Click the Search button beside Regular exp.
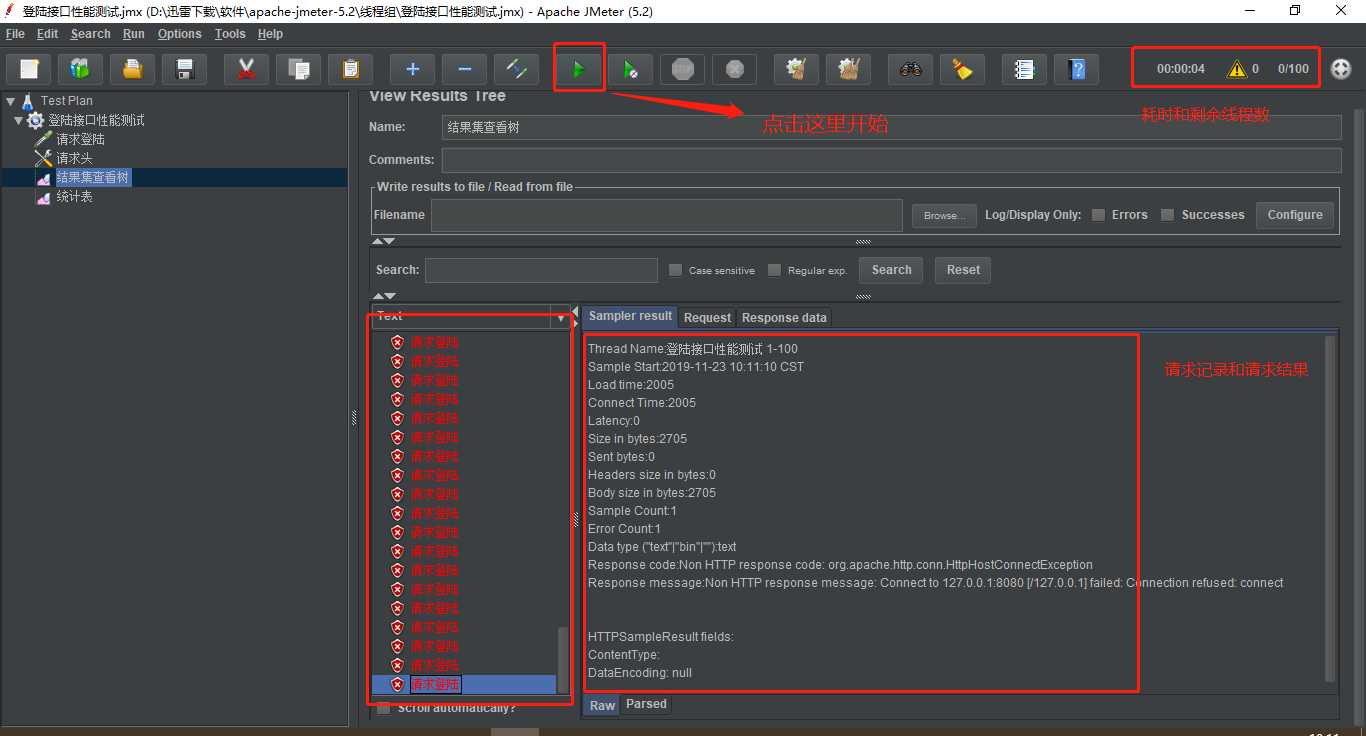This screenshot has height=736, width=1366. (891, 270)
